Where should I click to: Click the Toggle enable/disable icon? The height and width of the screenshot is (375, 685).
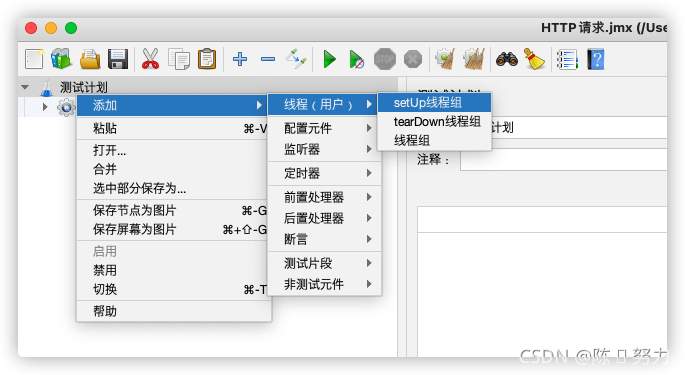click(x=296, y=59)
